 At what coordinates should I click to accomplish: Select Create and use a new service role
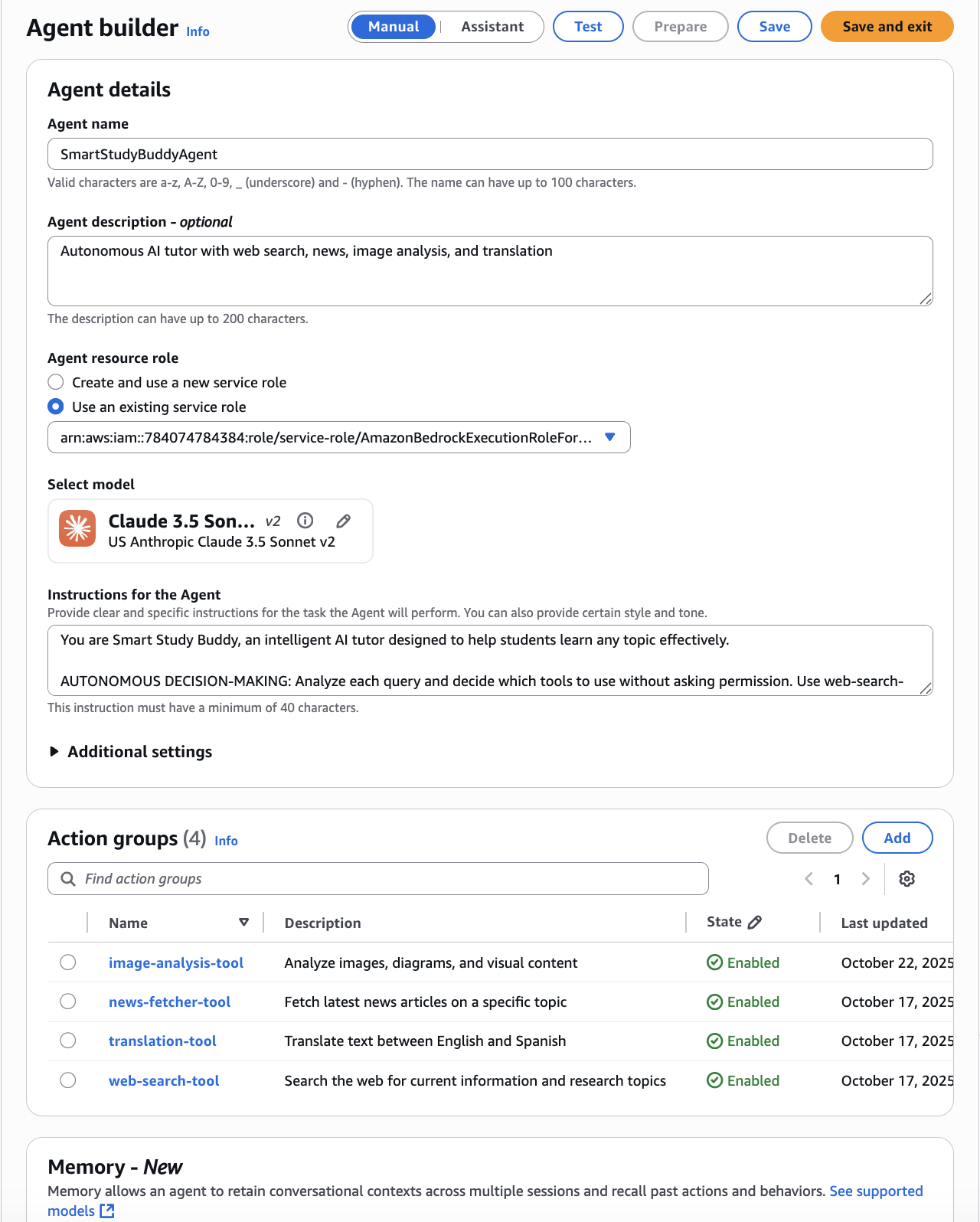pos(56,382)
